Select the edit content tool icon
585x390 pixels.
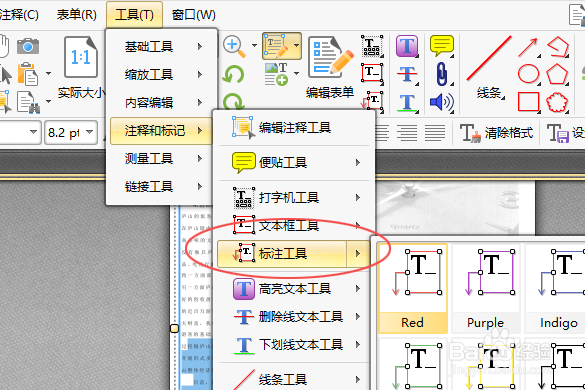276,46
